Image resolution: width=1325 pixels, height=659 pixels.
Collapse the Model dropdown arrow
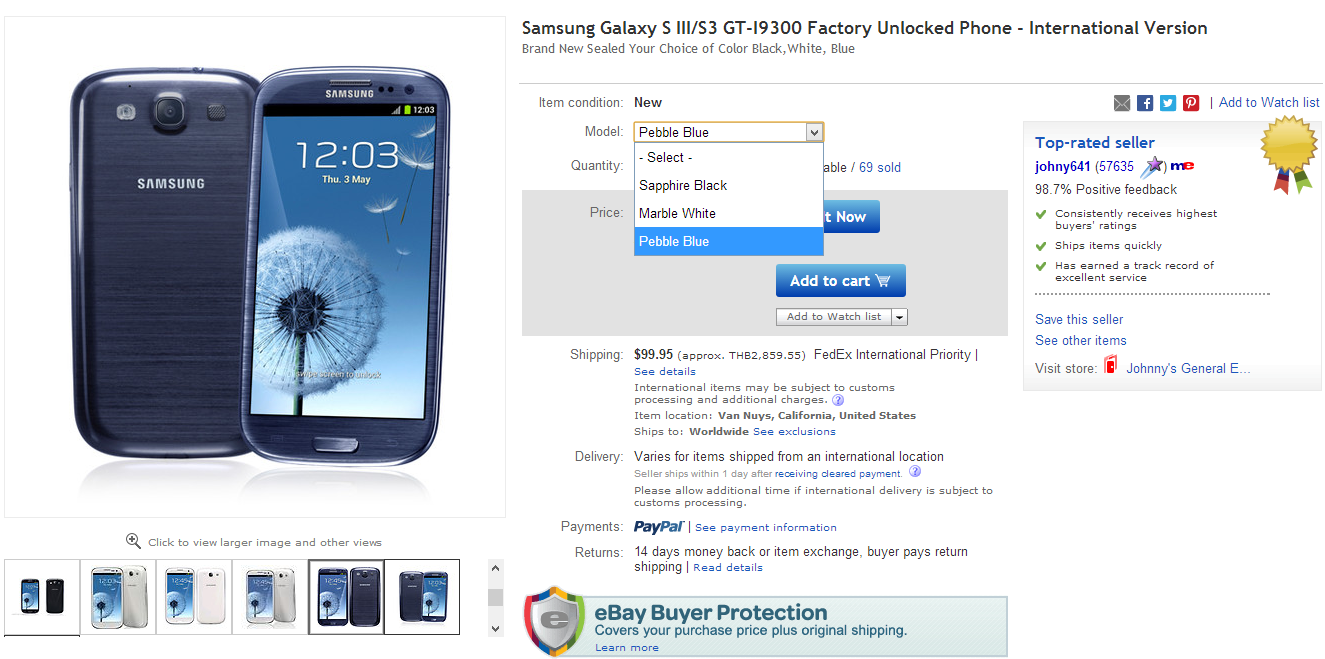(814, 132)
